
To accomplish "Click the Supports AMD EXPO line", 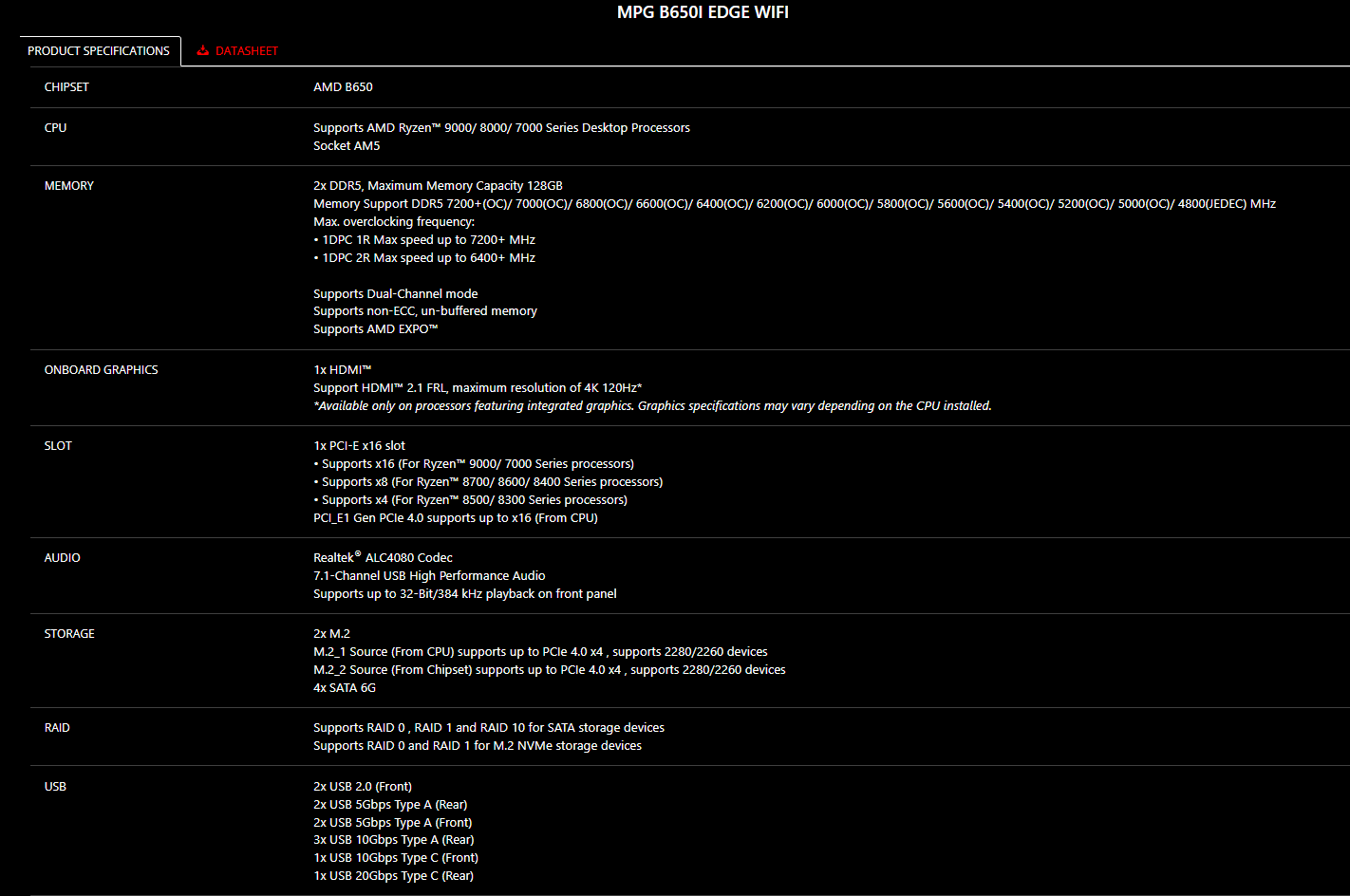I will tap(376, 329).
